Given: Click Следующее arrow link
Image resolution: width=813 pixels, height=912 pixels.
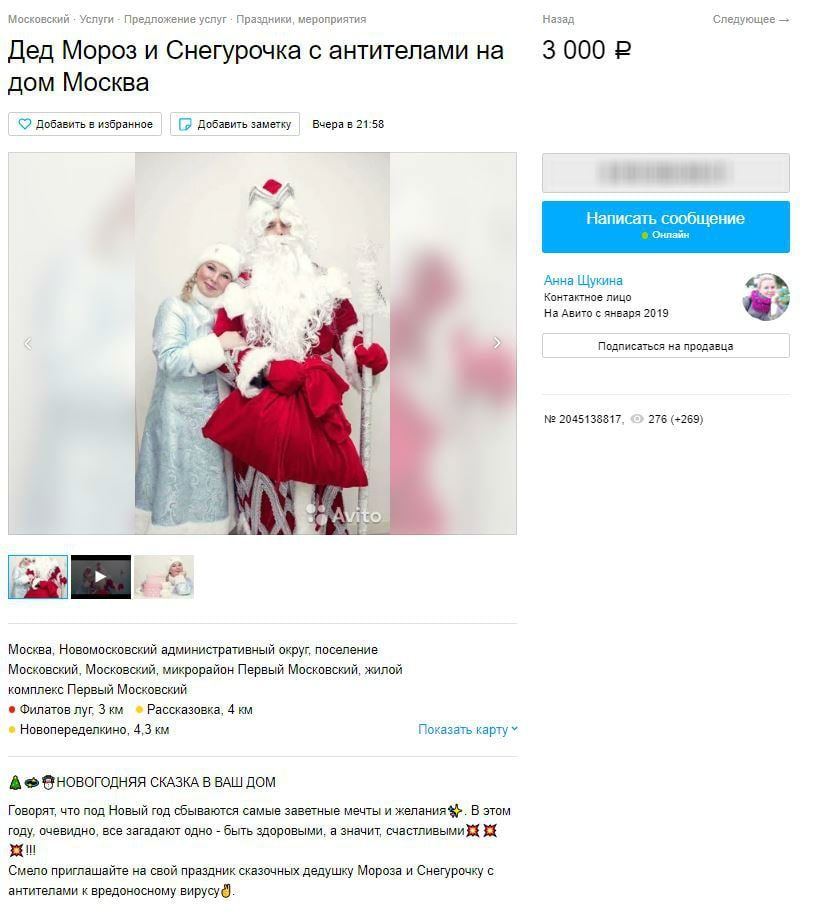Looking at the screenshot, I should pyautogui.click(x=751, y=19).
